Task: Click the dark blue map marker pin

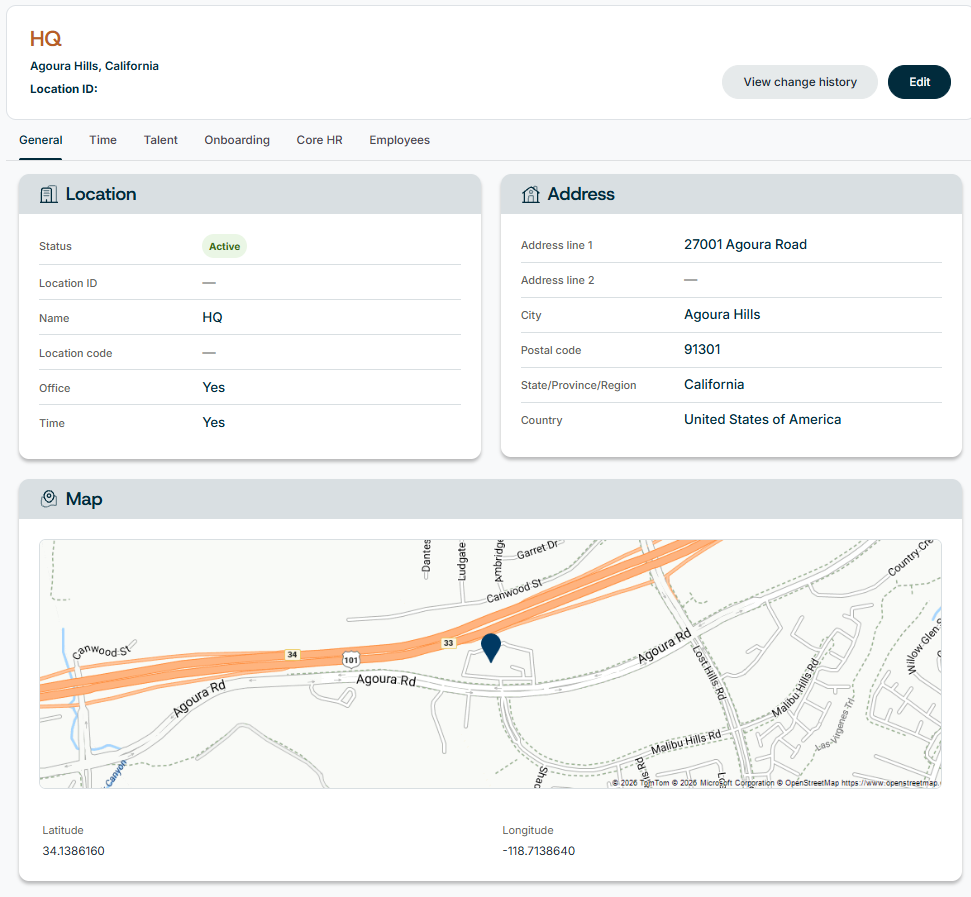Action: tap(491, 648)
